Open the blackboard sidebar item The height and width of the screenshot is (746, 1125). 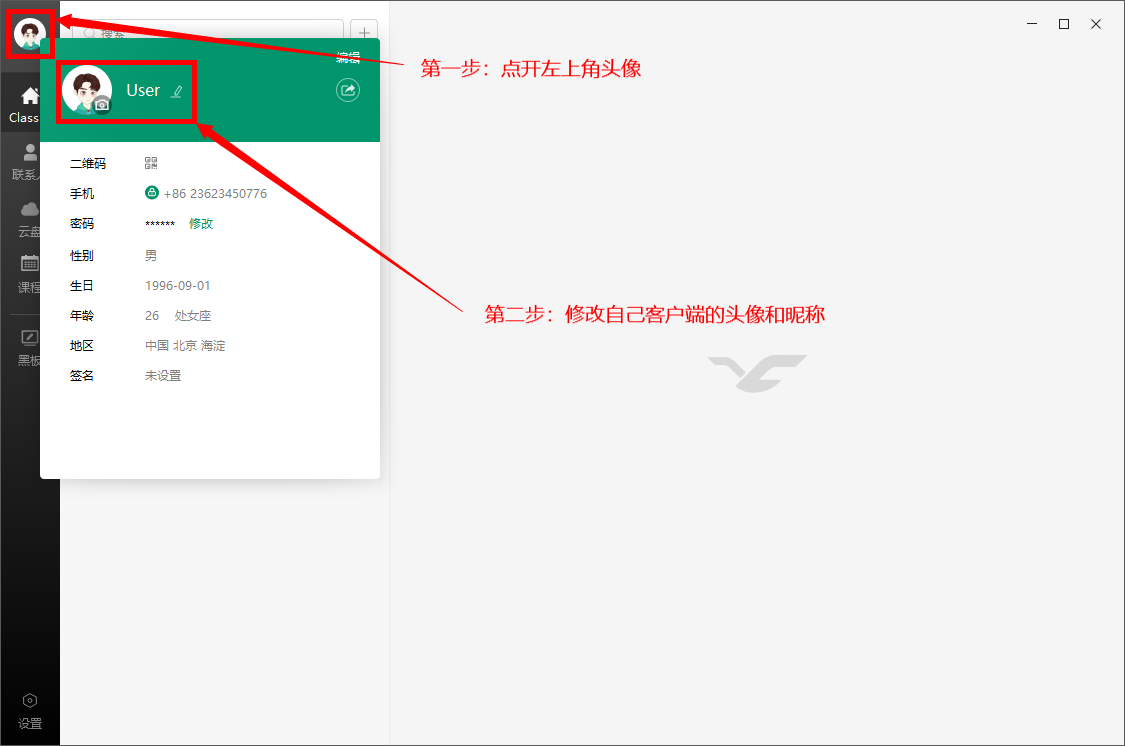coord(29,348)
